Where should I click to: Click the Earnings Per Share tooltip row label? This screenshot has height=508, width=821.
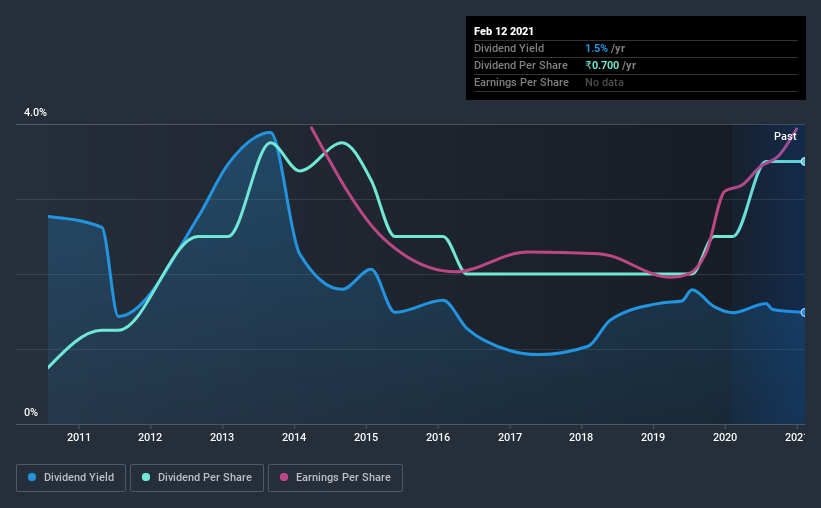click(x=522, y=82)
